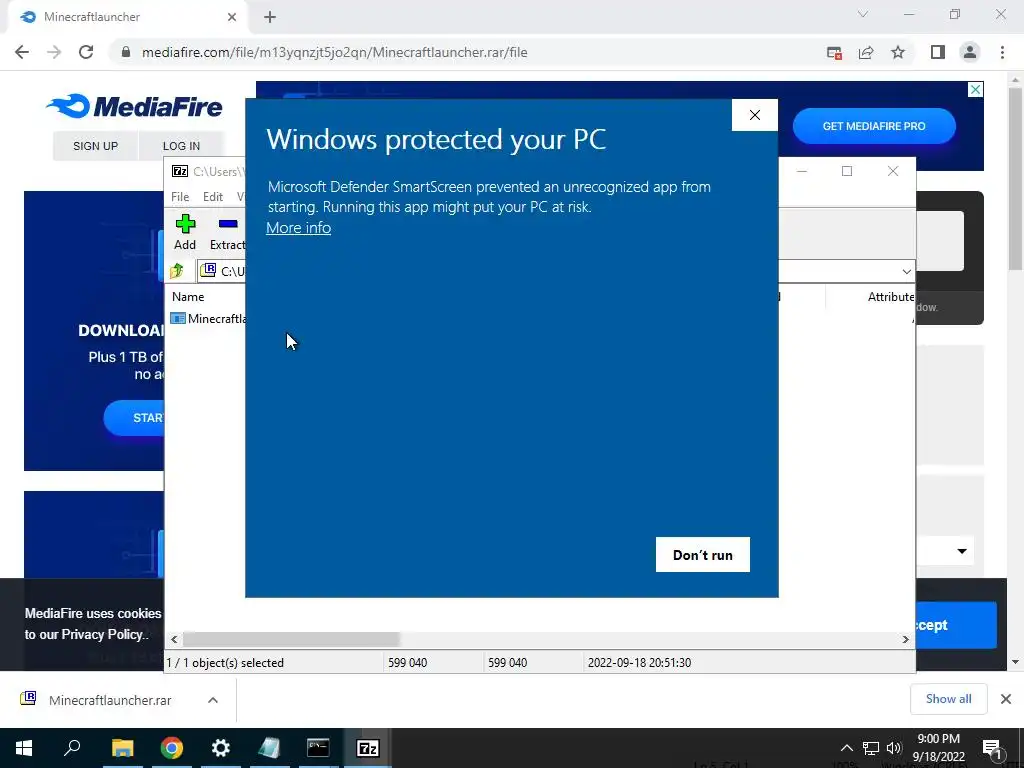Expand the Minecraftlauncher.rar download options chevron
Viewport: 1024px width, 768px height.
(212, 700)
